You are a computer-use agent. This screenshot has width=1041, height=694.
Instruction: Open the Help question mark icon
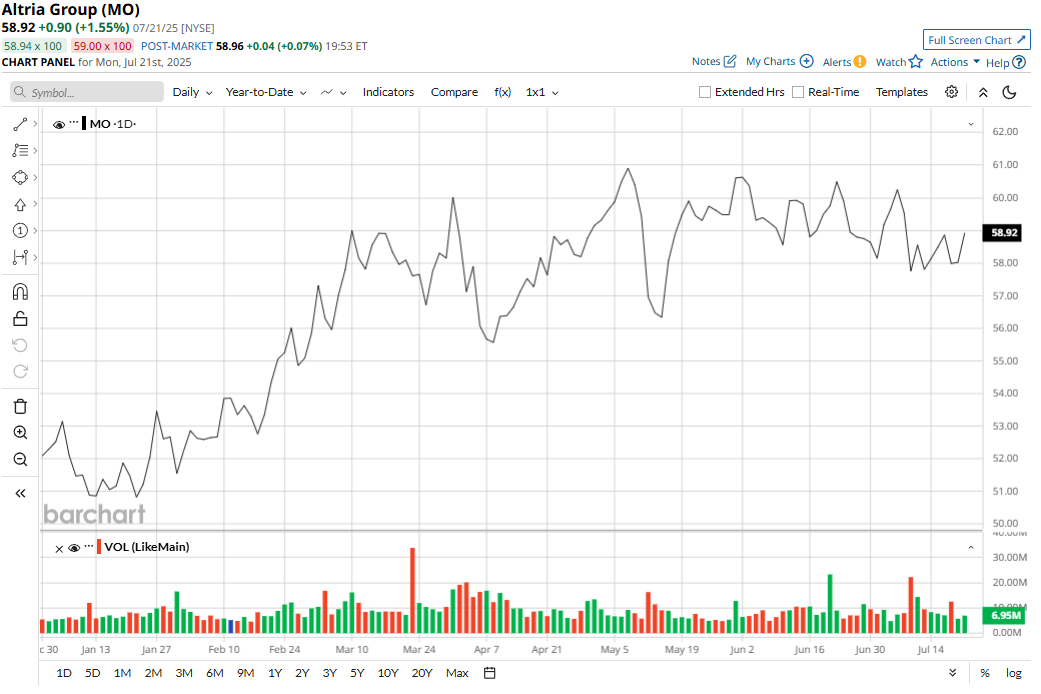pyautogui.click(x=1019, y=62)
